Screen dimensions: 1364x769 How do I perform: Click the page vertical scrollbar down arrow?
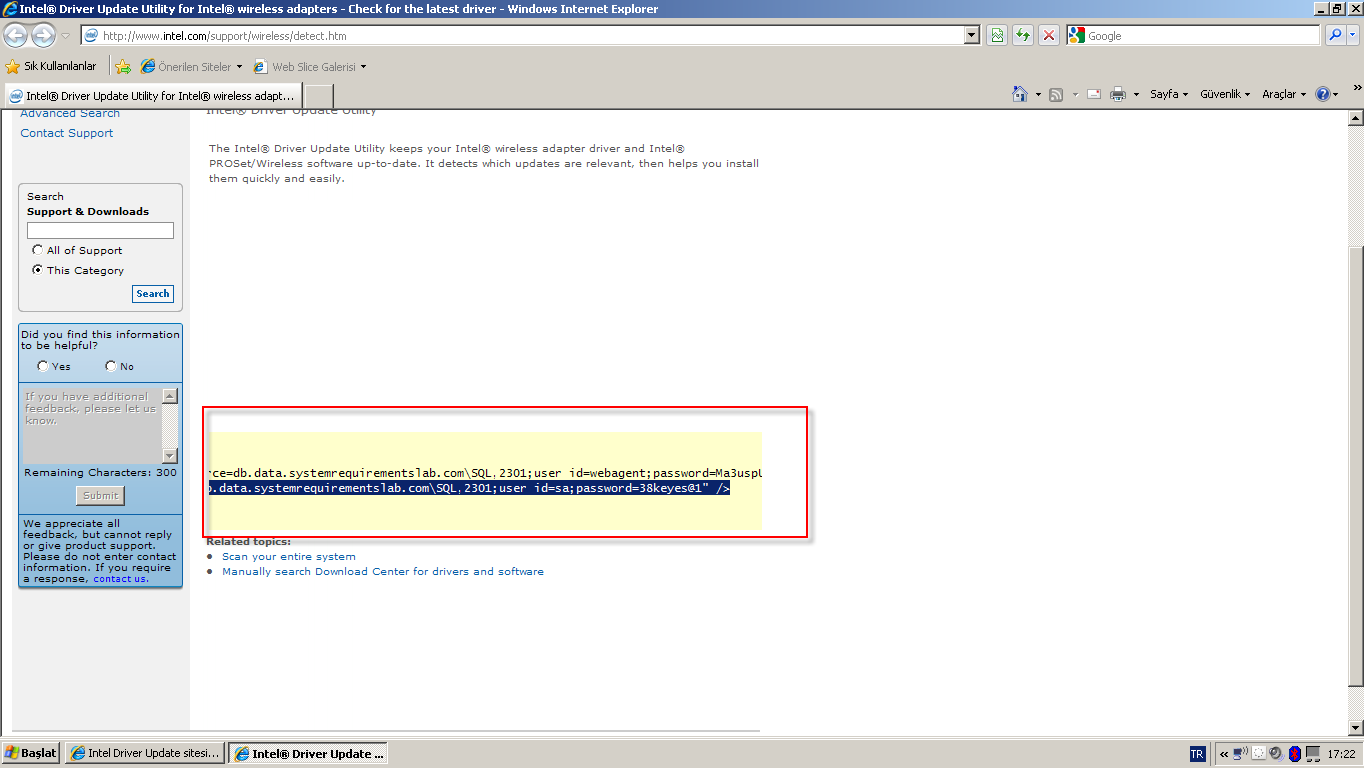(x=1356, y=728)
